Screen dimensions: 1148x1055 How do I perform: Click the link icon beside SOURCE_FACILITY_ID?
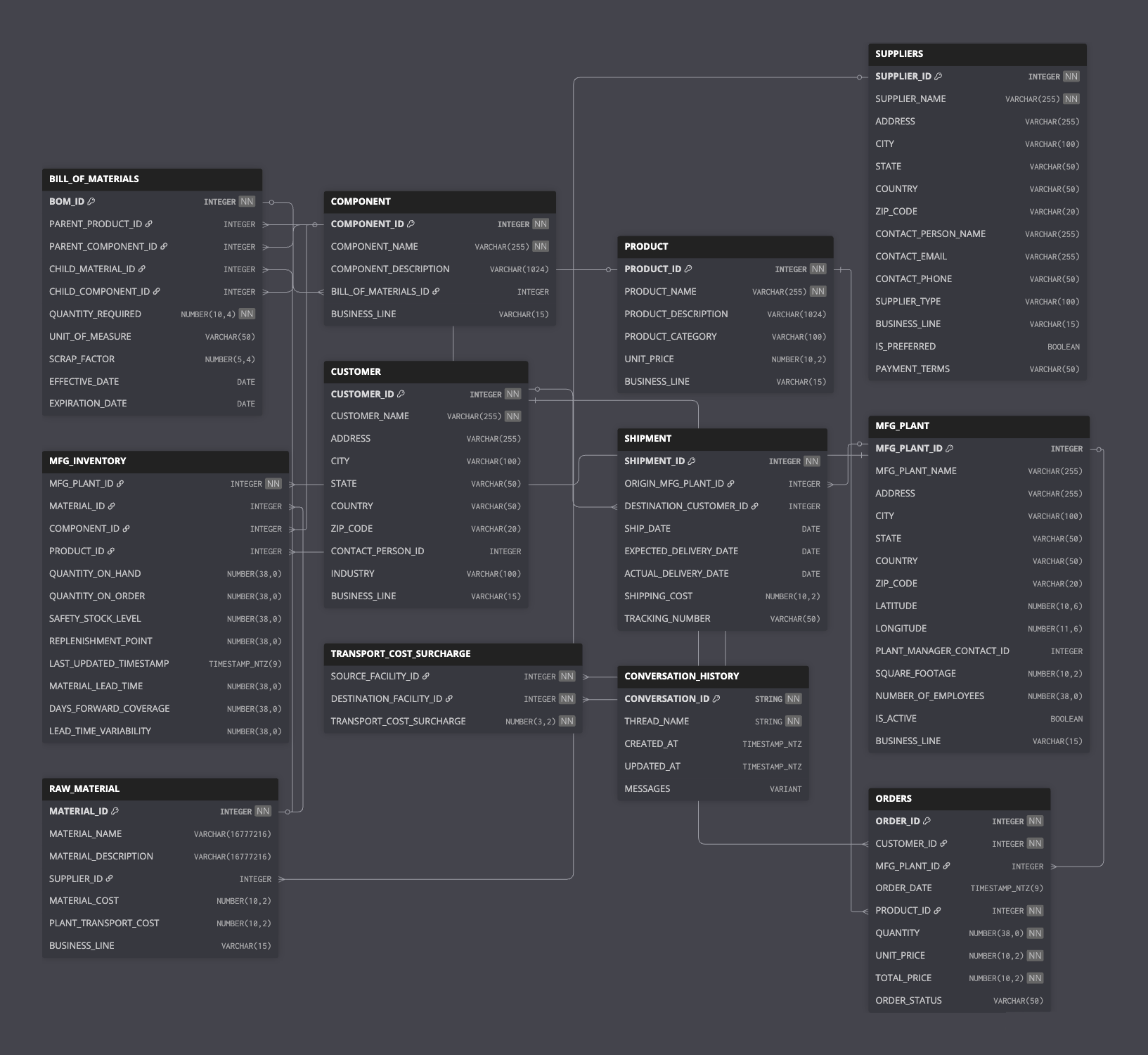click(426, 677)
